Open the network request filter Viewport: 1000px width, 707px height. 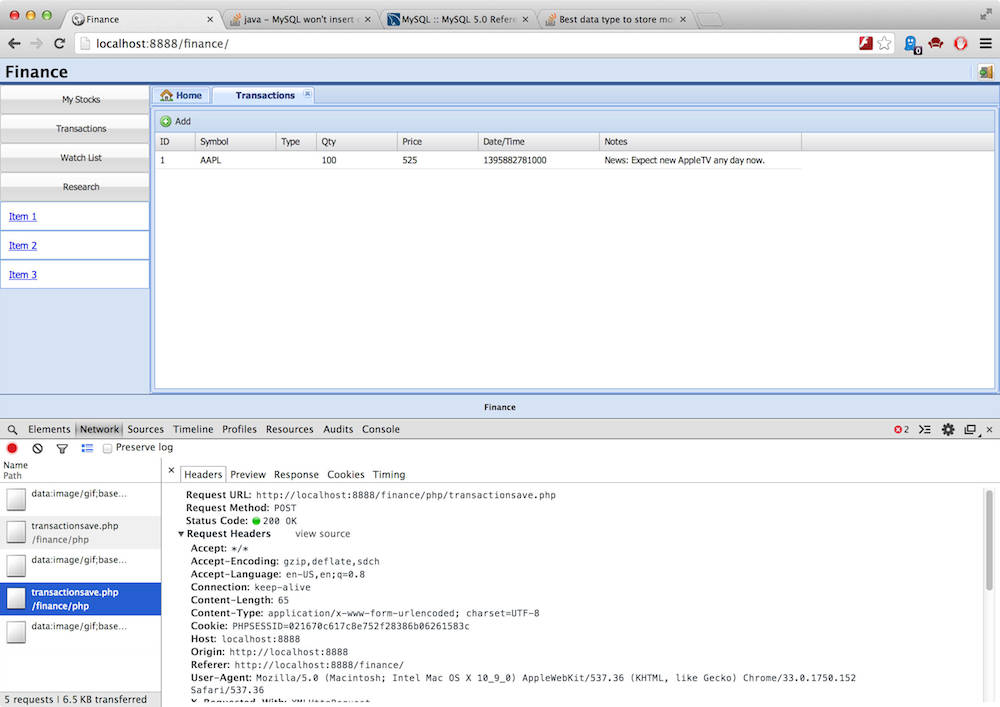61,448
